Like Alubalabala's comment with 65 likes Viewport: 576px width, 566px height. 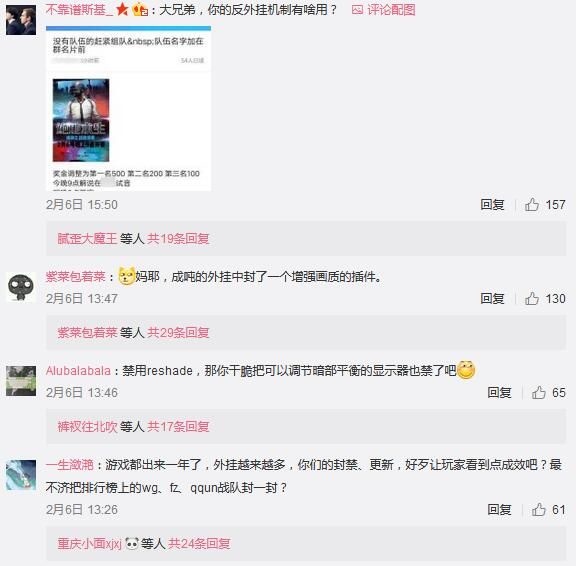tap(538, 393)
